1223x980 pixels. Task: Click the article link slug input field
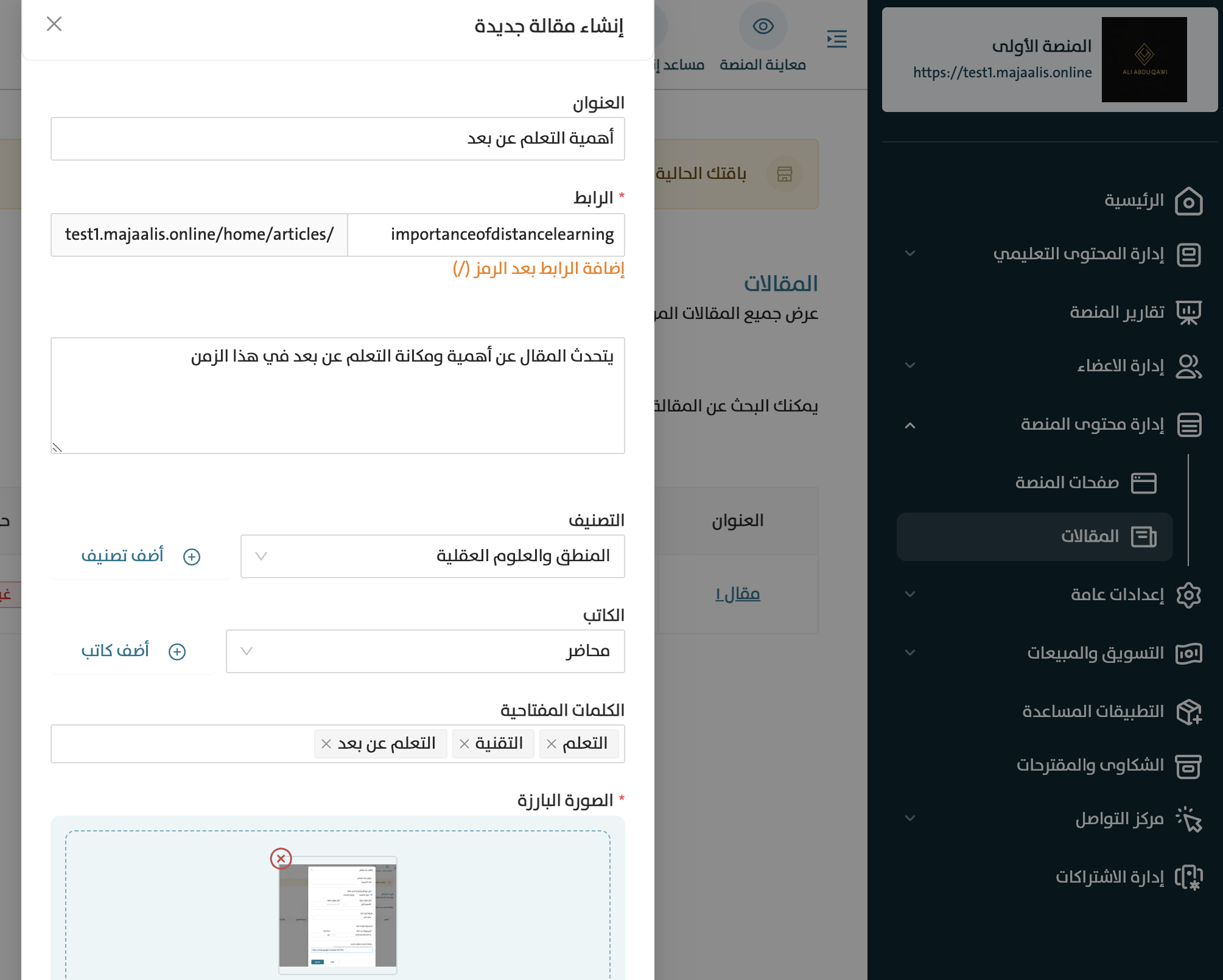tap(487, 235)
